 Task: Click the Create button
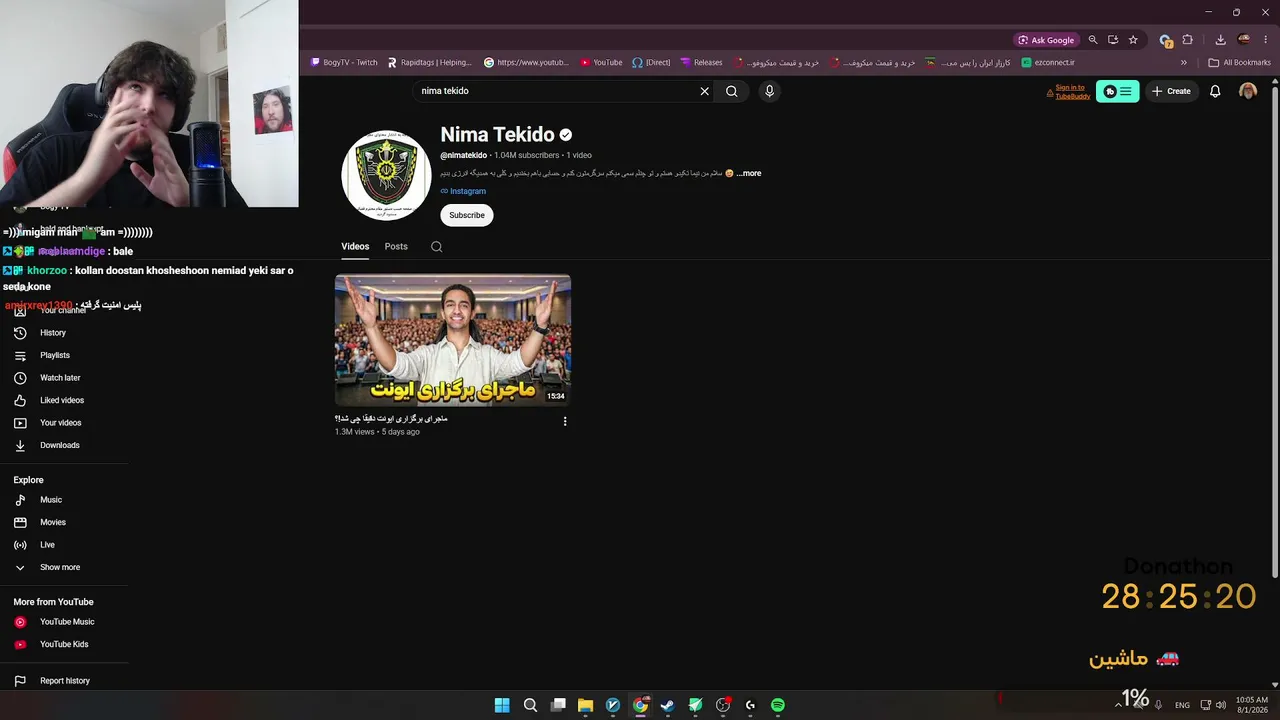tap(1171, 91)
